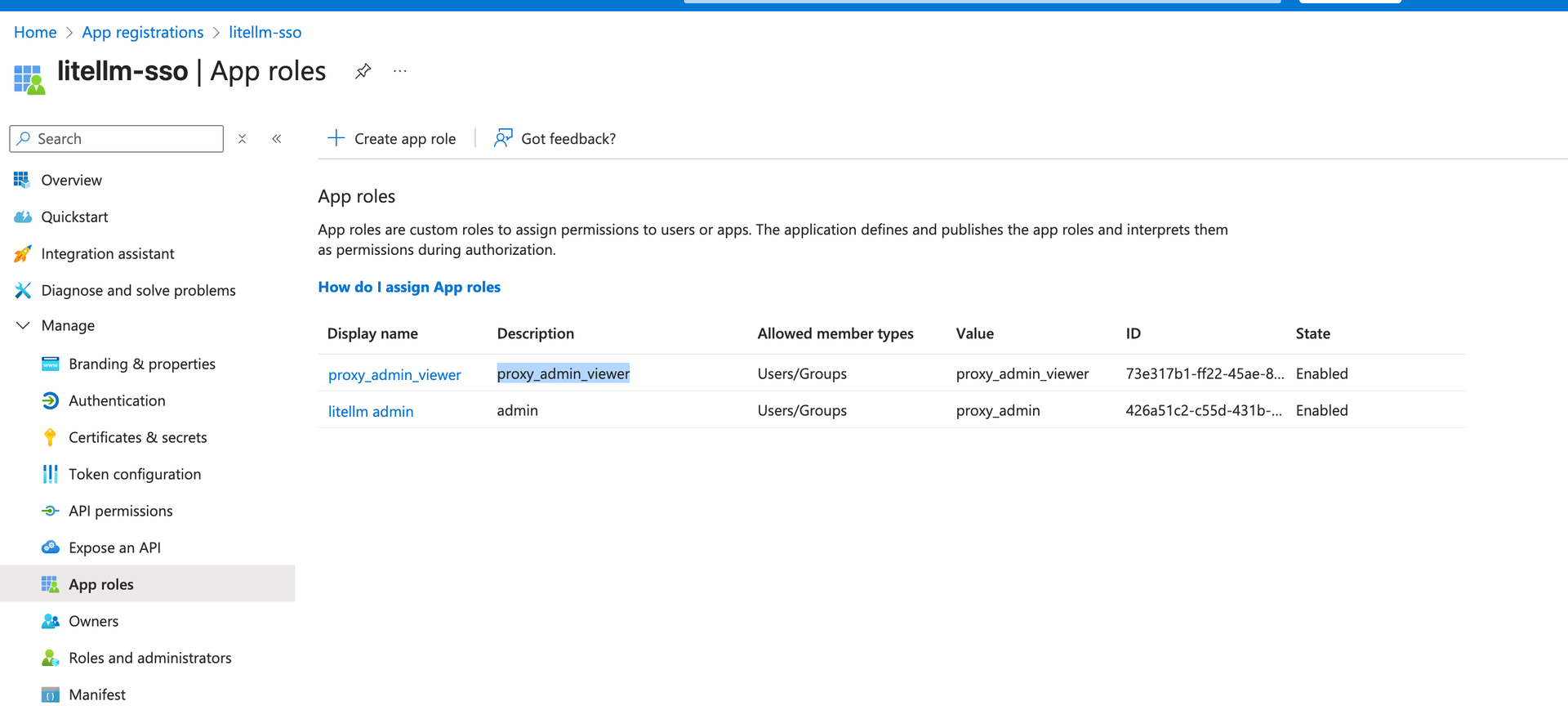Screen dimensions: 1568x706
Task: Open Overview in the sidebar
Action: click(72, 180)
